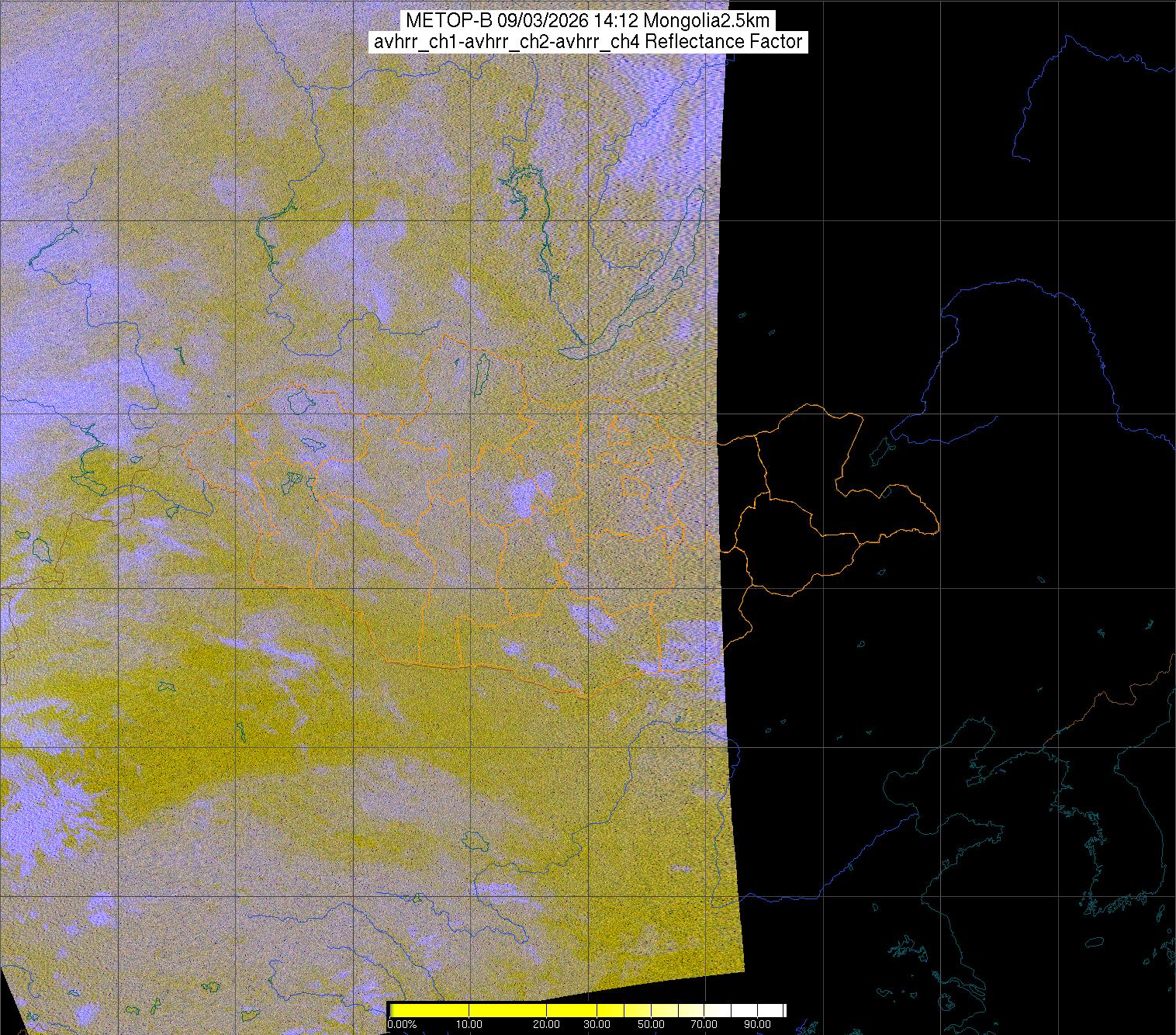Click the 70.00 tick label on the colorbar

click(x=705, y=1025)
